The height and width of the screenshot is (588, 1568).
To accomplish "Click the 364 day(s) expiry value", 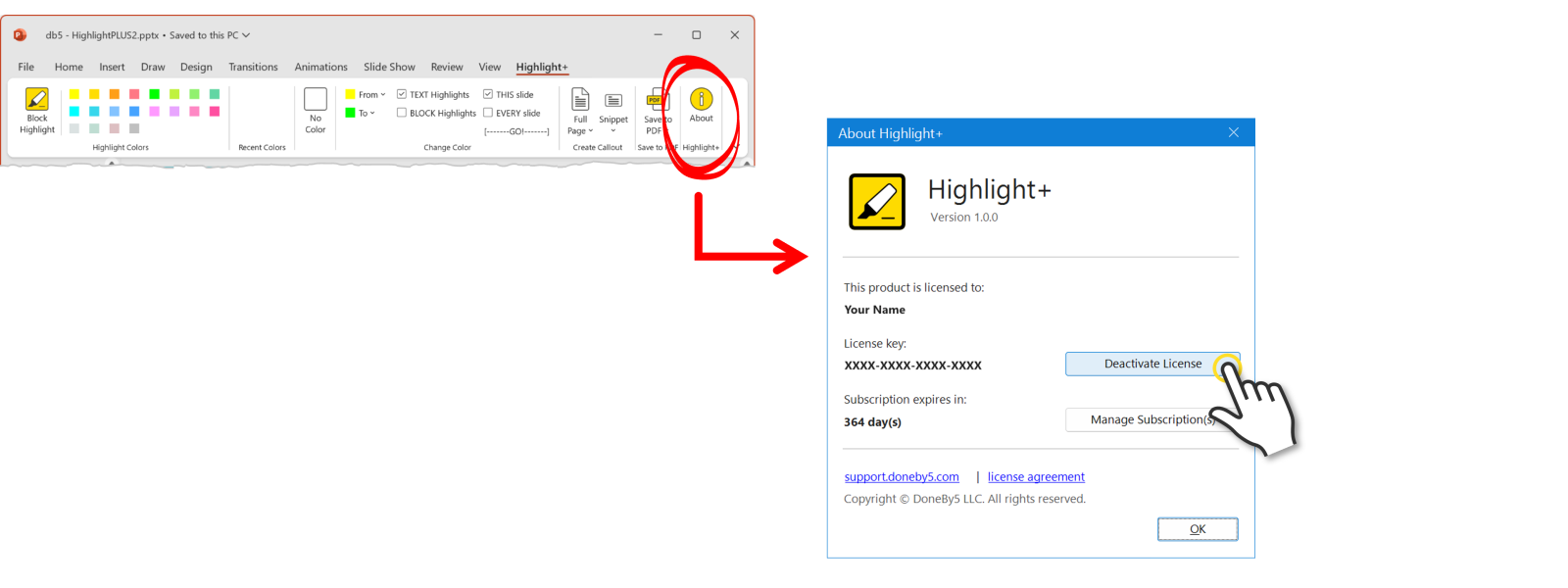I will pyautogui.click(x=872, y=422).
